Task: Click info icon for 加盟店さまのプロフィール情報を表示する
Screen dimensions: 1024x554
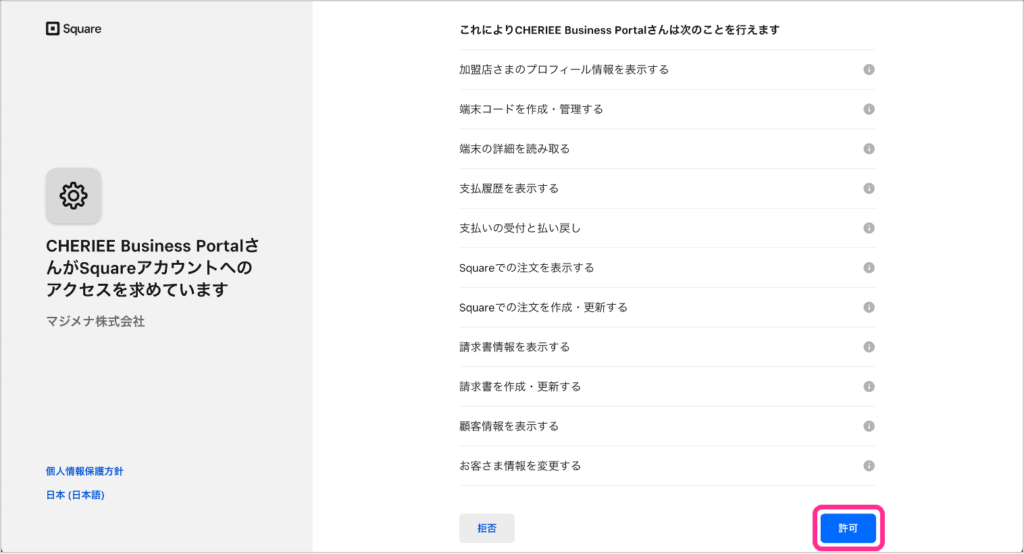Action: pos(868,70)
